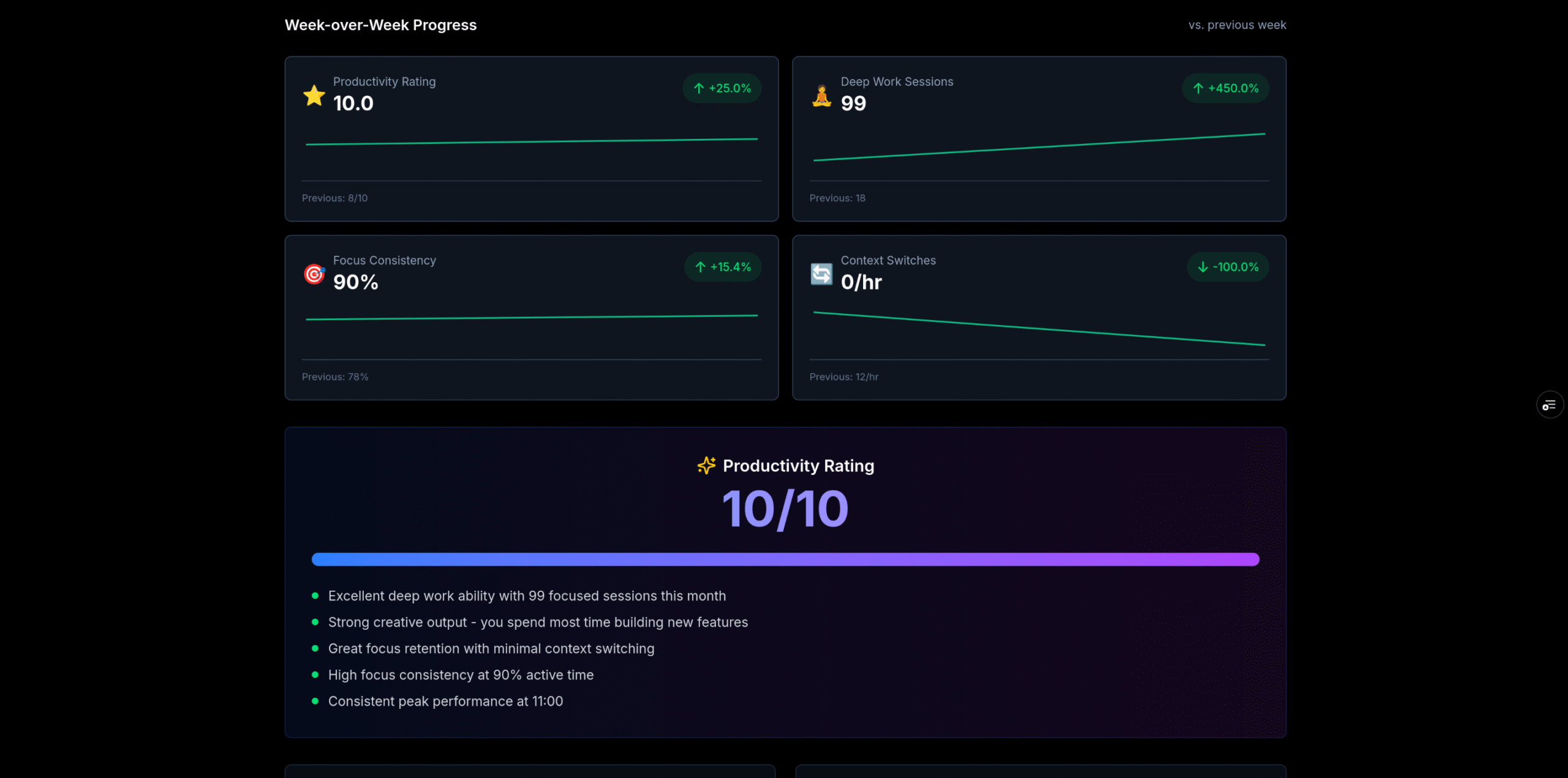Click the Context Switches trend line chart

click(1039, 329)
